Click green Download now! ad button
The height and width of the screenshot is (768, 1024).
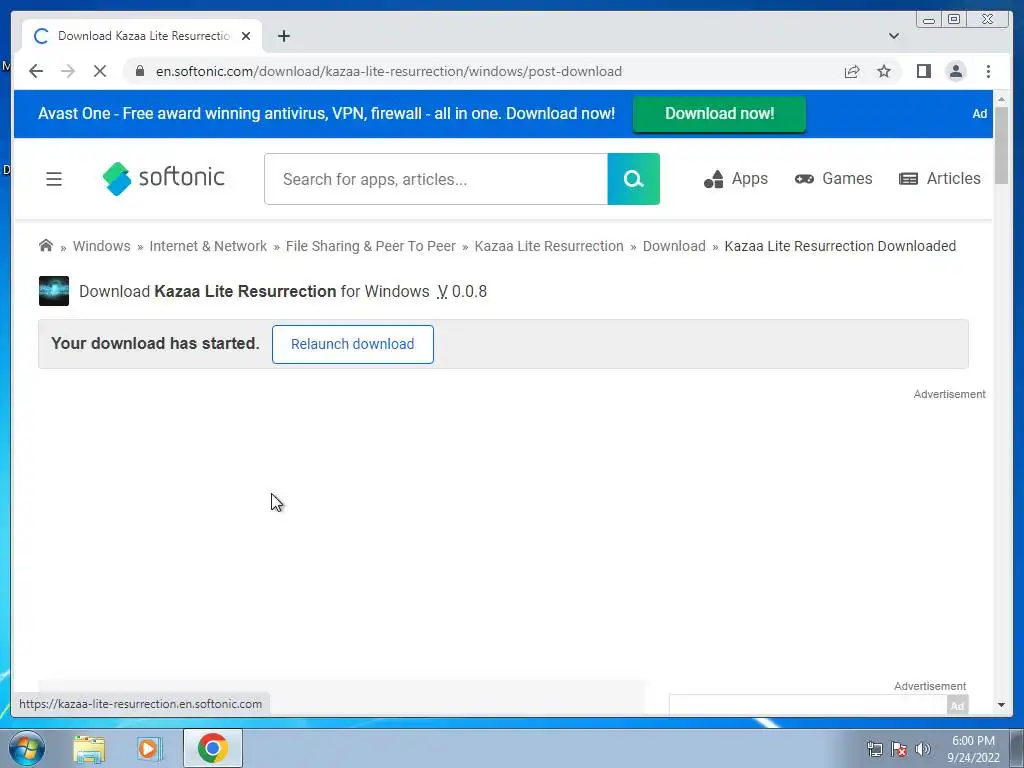tap(719, 114)
